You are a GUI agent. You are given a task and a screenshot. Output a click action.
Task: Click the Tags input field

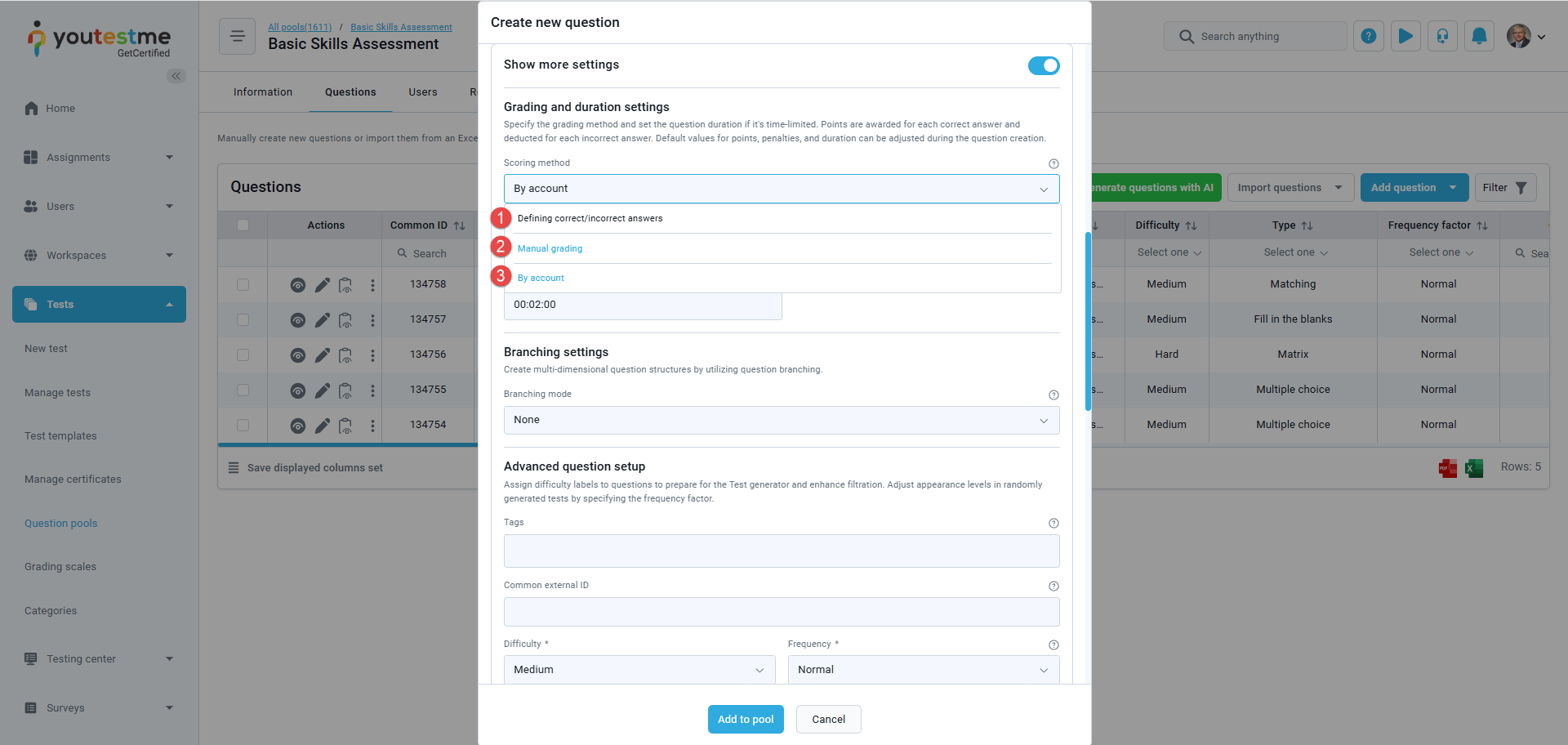(x=782, y=551)
